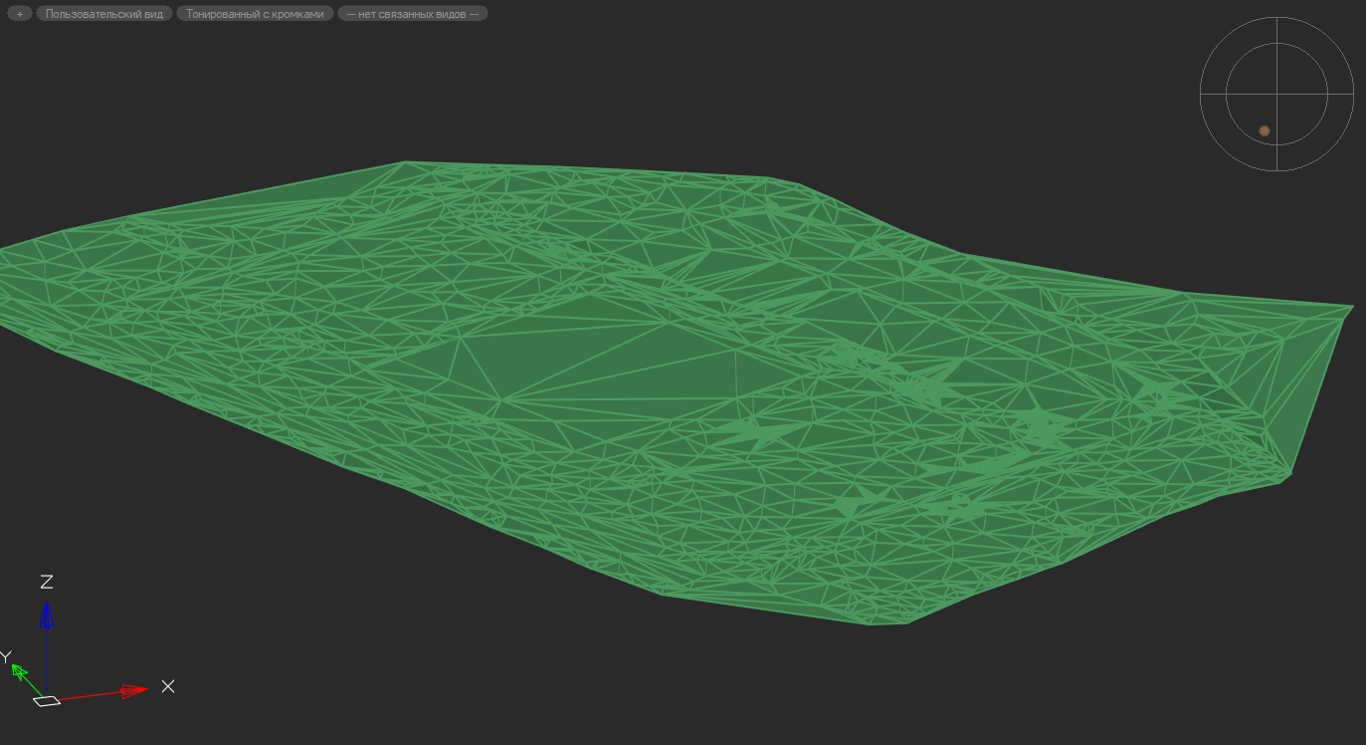This screenshot has width=1366, height=745.
Task: Click the topmost peak vertex of the surface
Action: click(x=404, y=162)
